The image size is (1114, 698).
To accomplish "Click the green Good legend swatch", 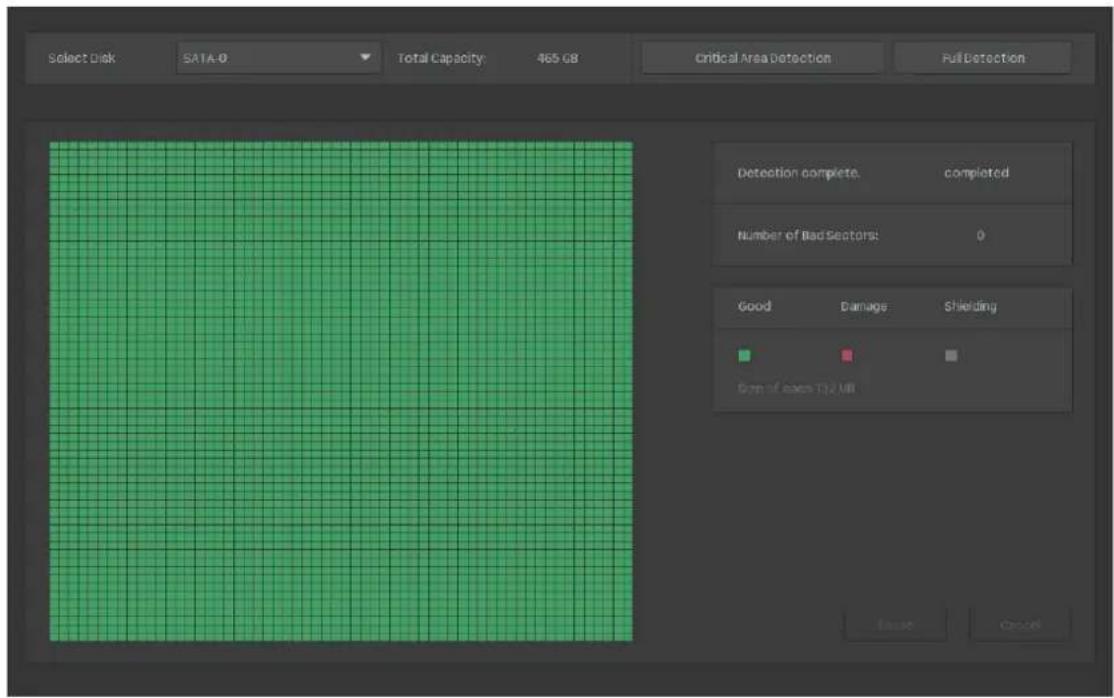I will pos(744,355).
